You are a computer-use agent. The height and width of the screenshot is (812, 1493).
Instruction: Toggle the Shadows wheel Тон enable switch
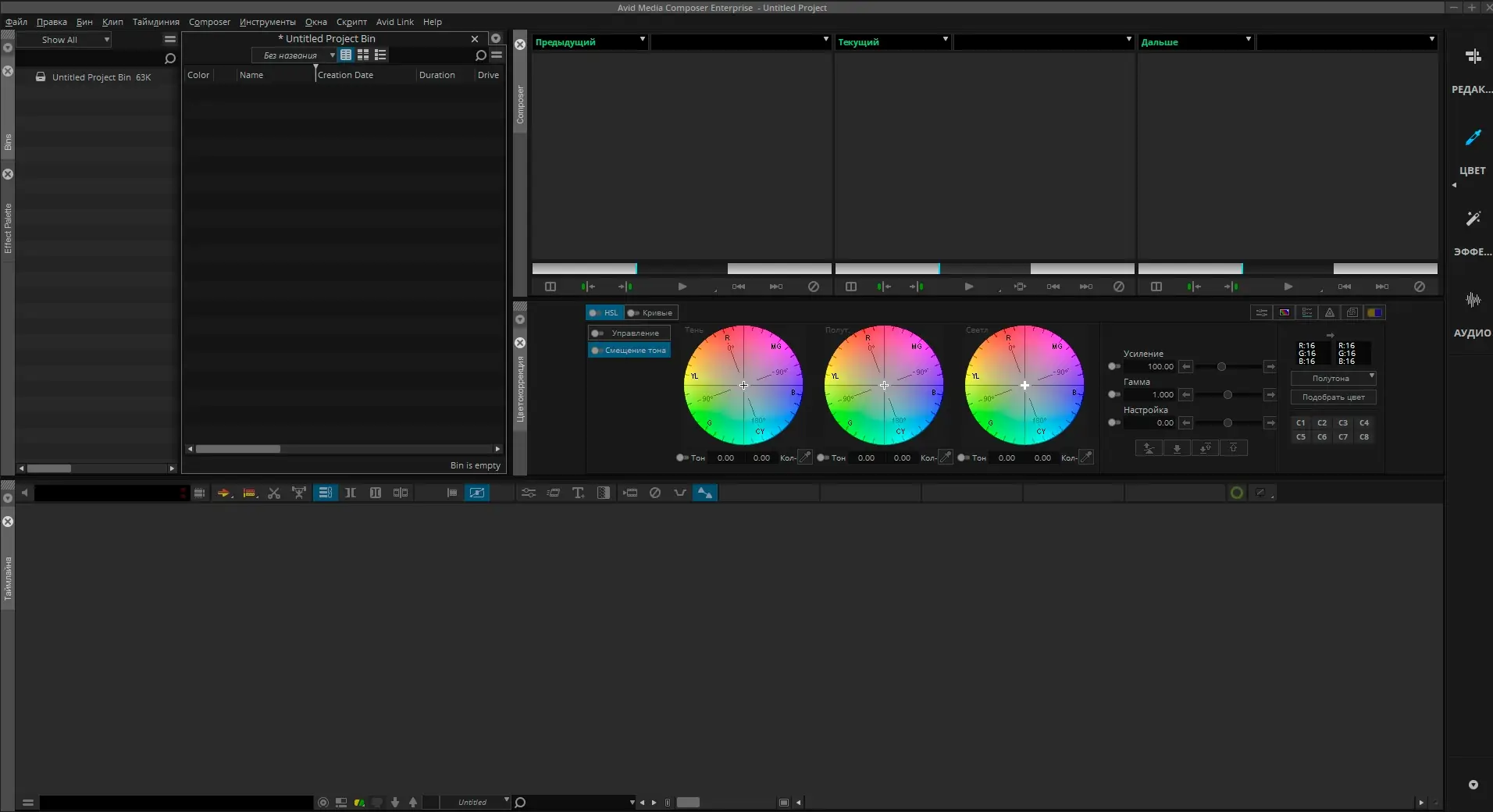(x=682, y=458)
